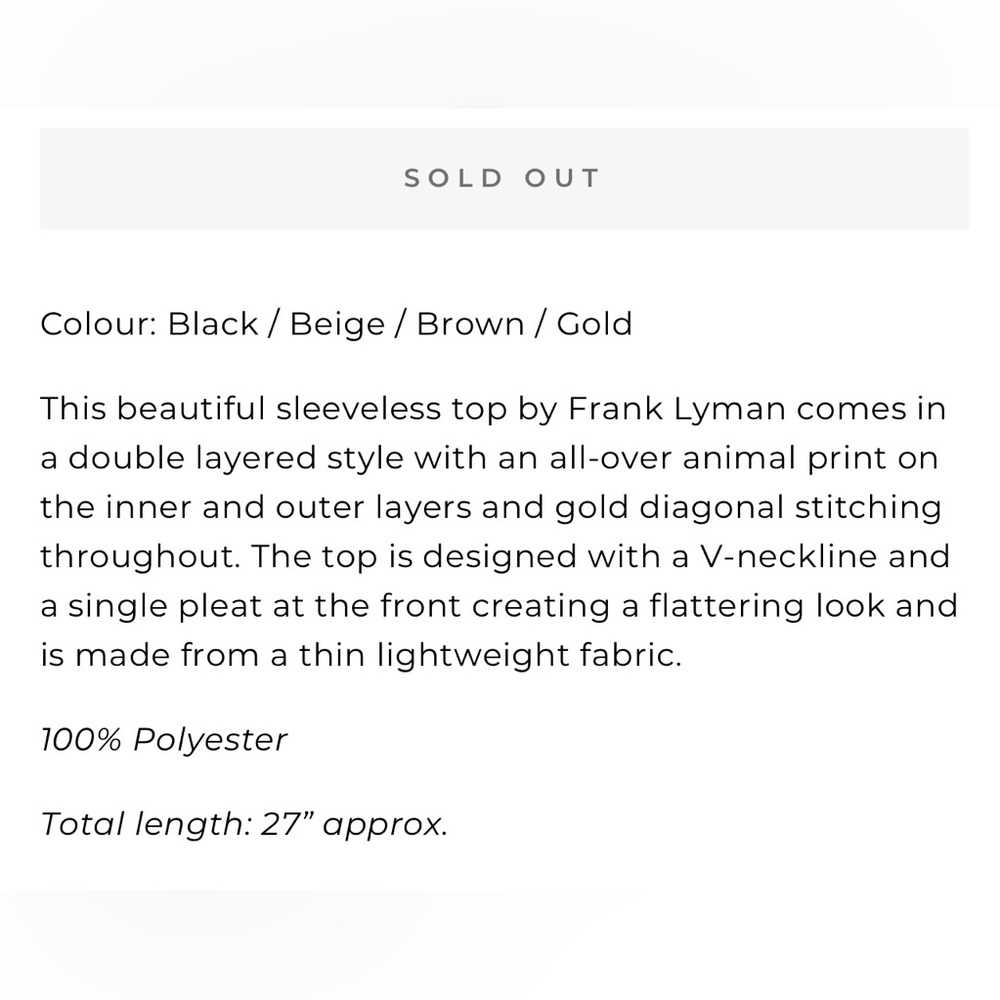Image resolution: width=1000 pixels, height=1000 pixels.
Task: Click the SOLD OUT button
Action: [x=504, y=178]
